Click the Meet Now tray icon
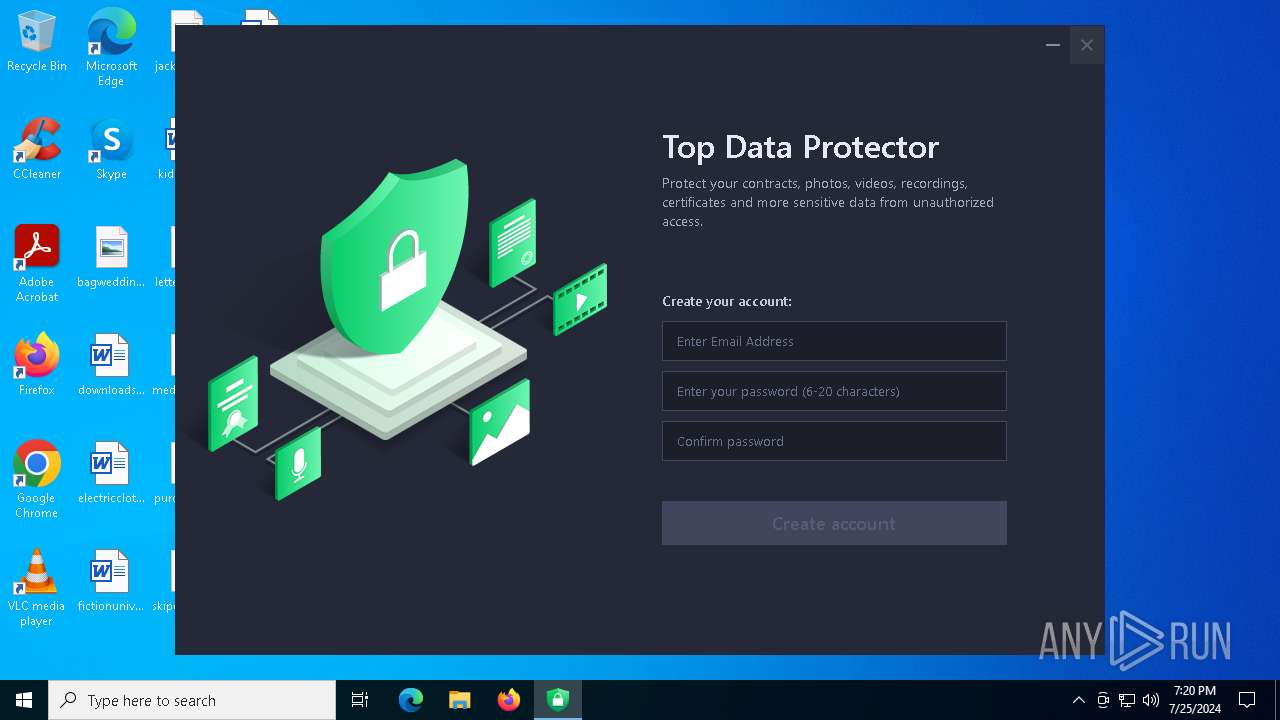This screenshot has height=720, width=1280. 1103,700
